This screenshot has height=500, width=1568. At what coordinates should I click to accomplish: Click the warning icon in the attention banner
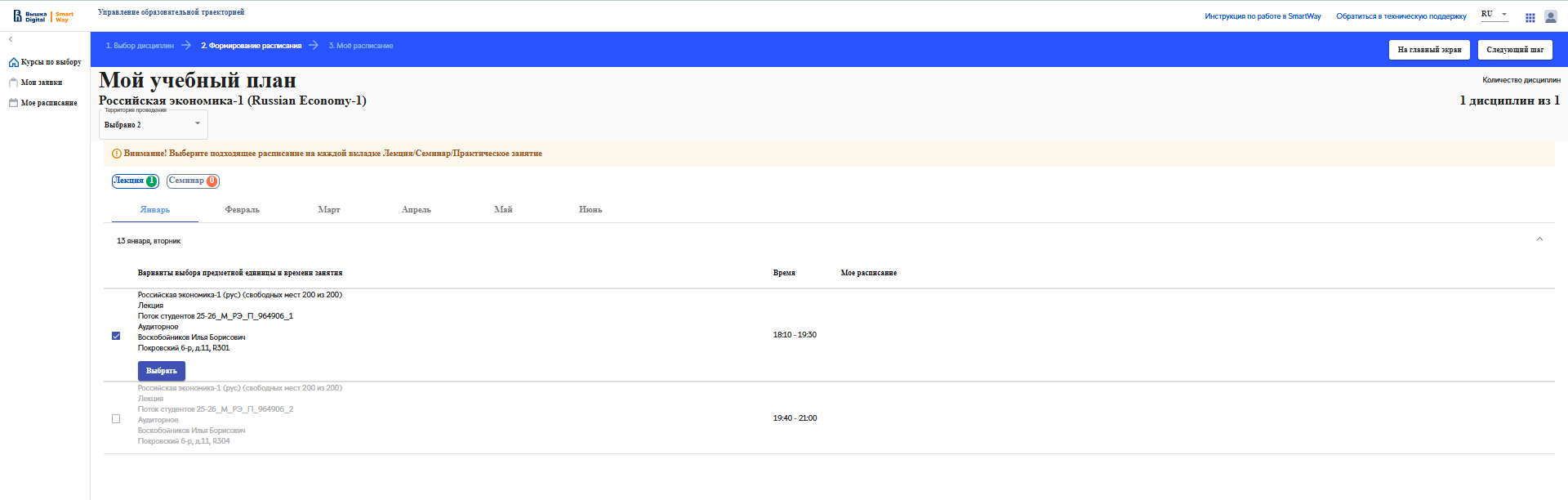click(x=116, y=154)
